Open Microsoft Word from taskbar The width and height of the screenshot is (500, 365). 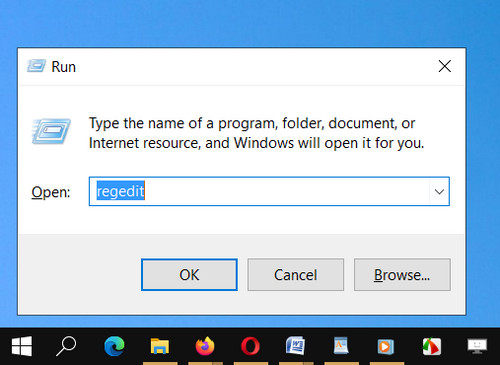pos(295,346)
